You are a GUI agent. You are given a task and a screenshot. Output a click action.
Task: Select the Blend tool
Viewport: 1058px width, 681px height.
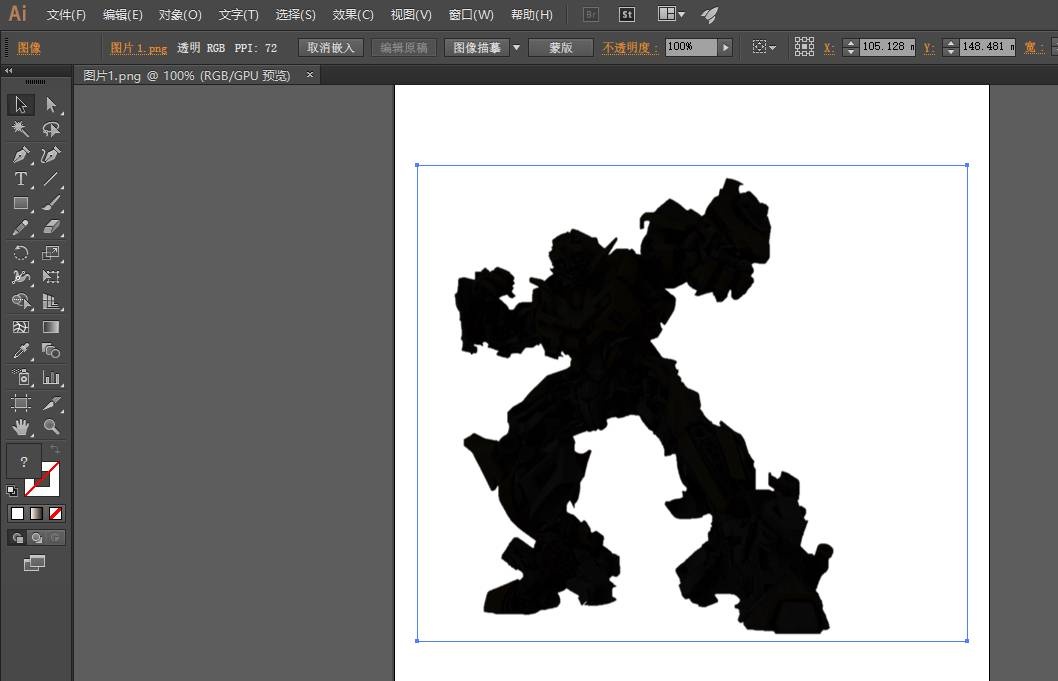(x=51, y=351)
